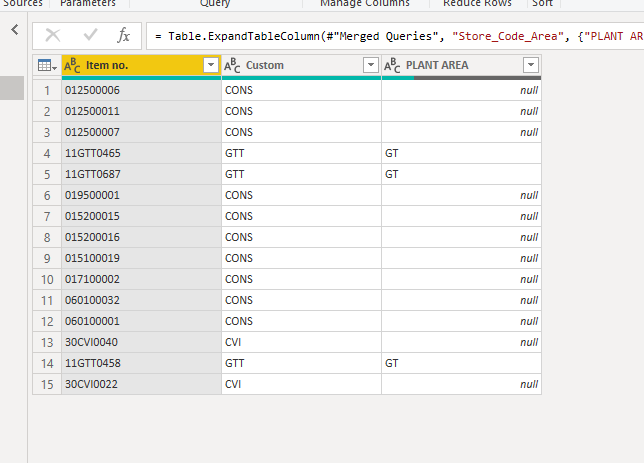Select cell 30CVI0040 in Item no.
The width and height of the screenshot is (644, 463).
point(141,342)
